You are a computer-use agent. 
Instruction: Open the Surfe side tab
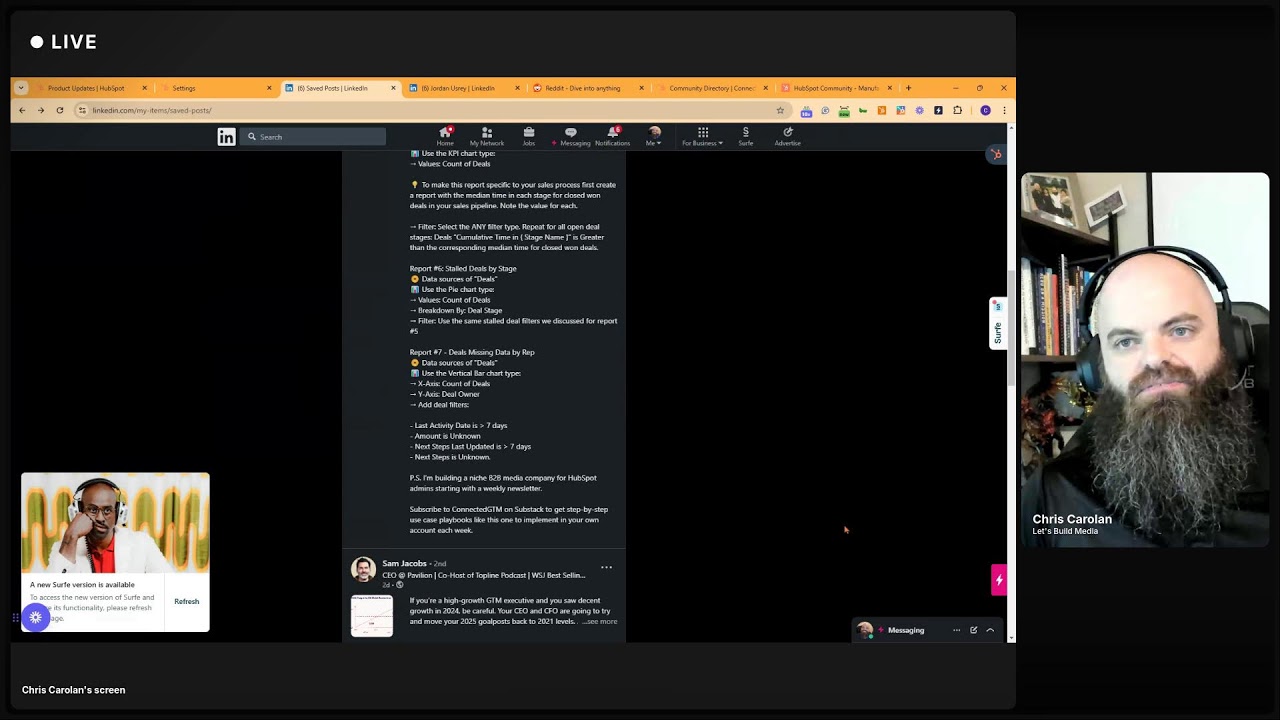(x=996, y=323)
